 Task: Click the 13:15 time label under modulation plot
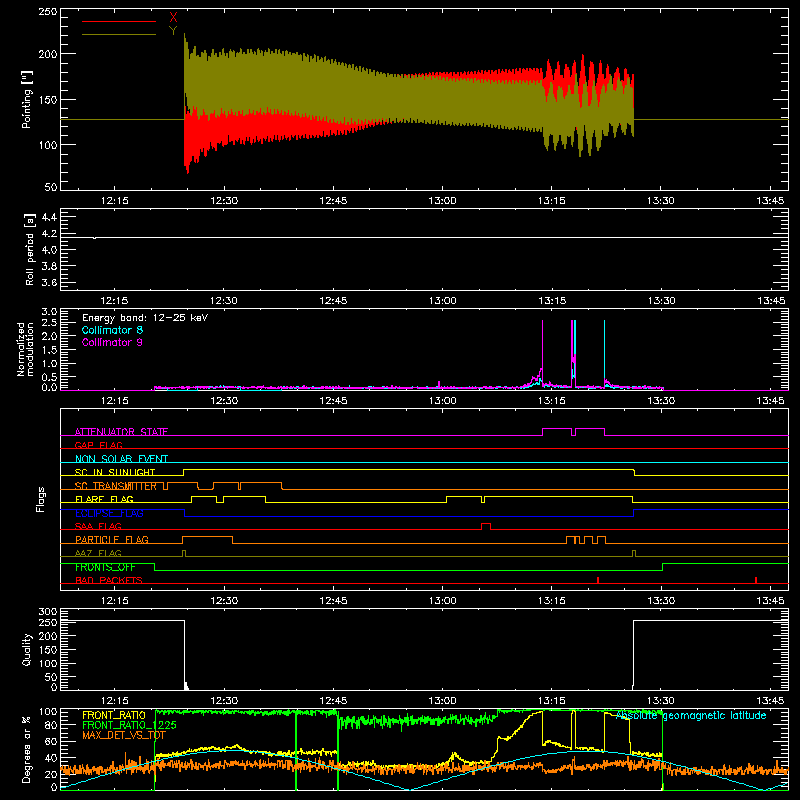coord(552,401)
